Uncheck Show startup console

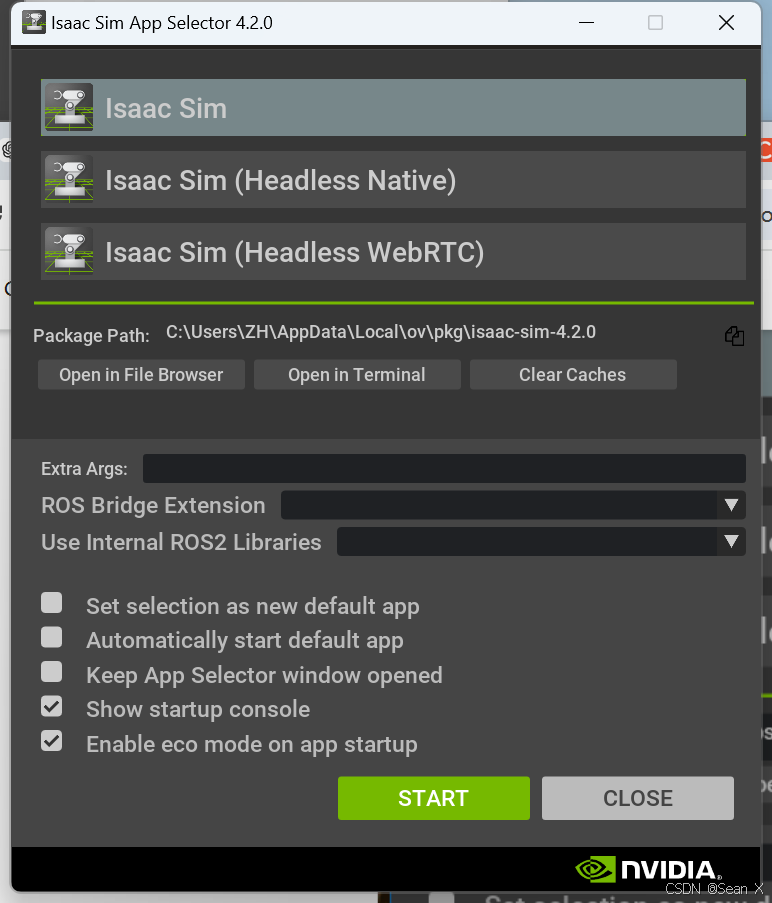(52, 707)
